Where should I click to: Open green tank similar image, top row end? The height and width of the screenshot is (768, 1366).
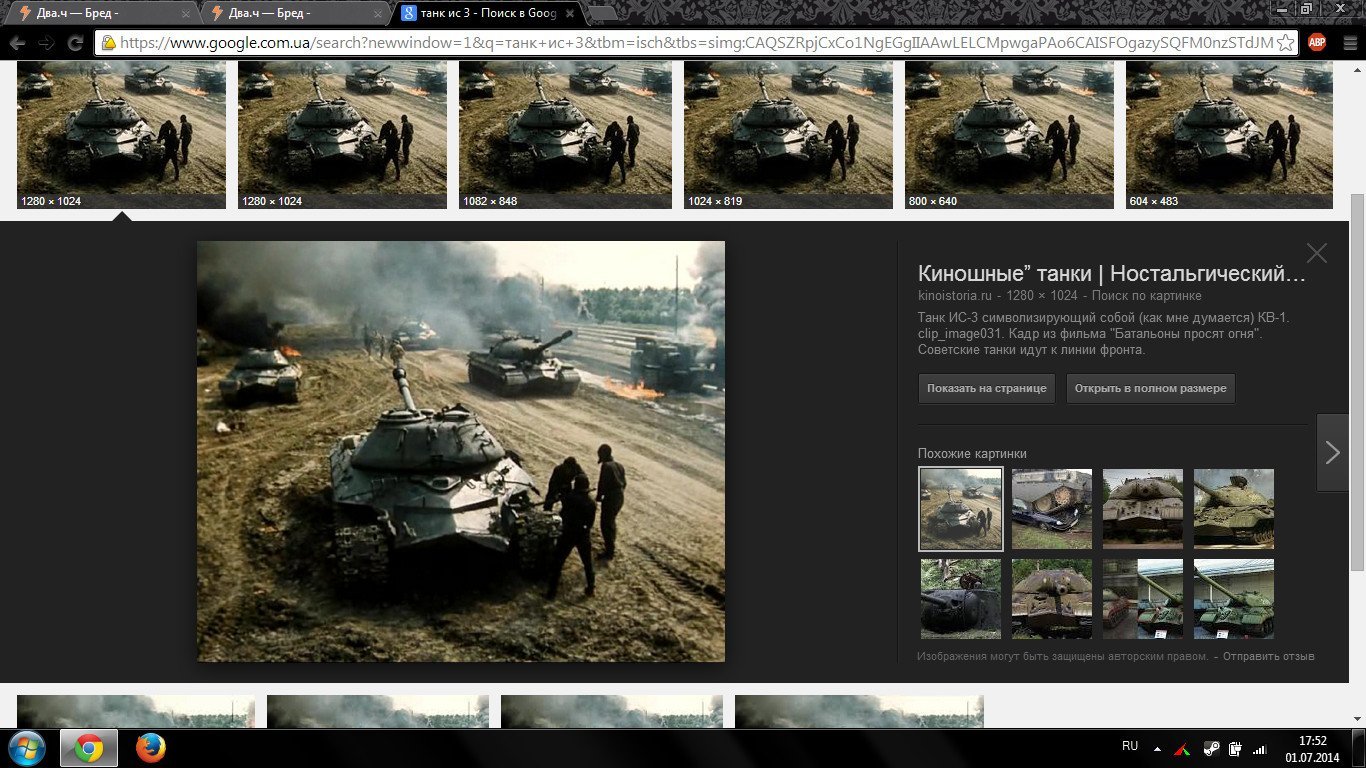[1234, 508]
